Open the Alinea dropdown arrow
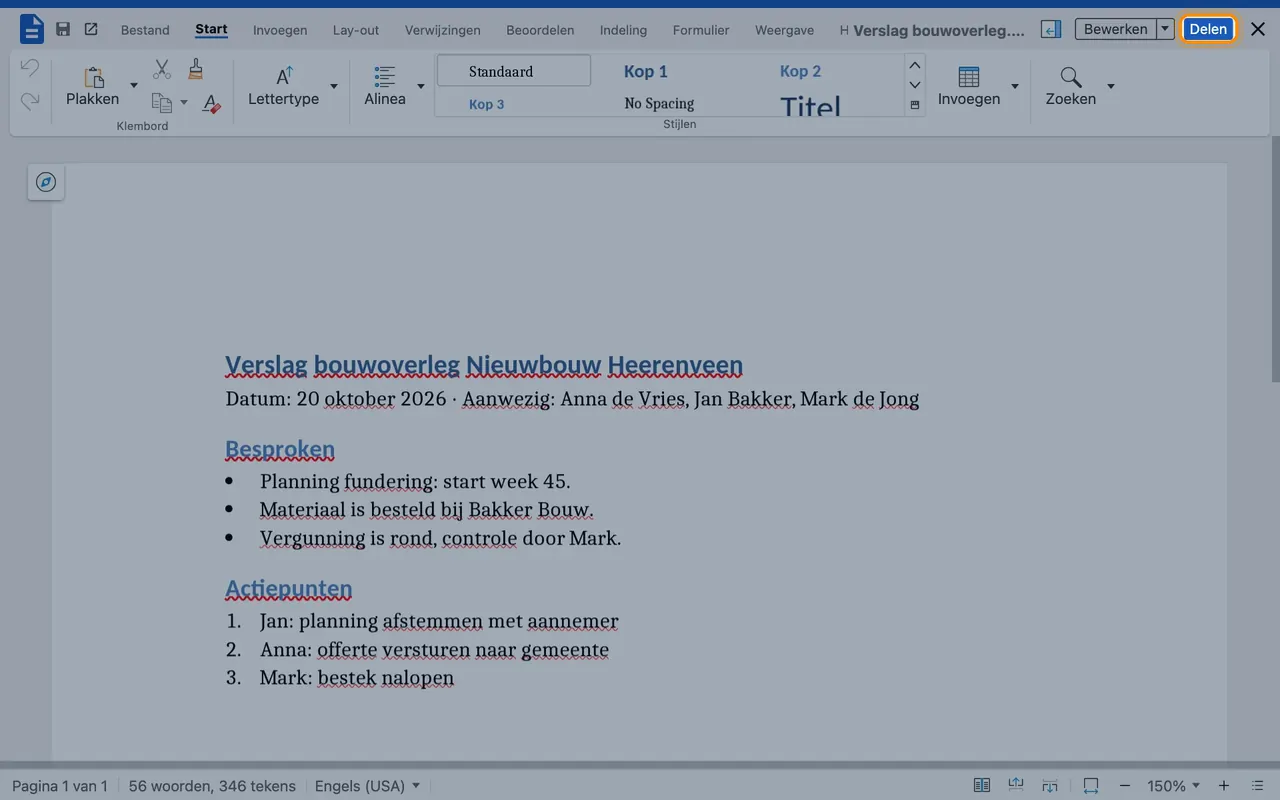Viewport: 1280px width, 800px height. (x=421, y=87)
